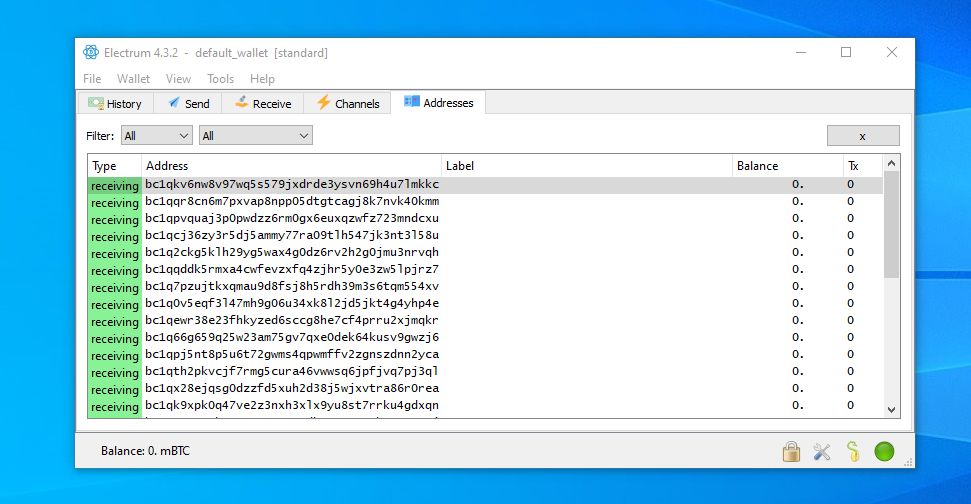Click the receiving type cell of bc1qkv6nw8 row
This screenshot has height=504, width=971.
click(115, 186)
